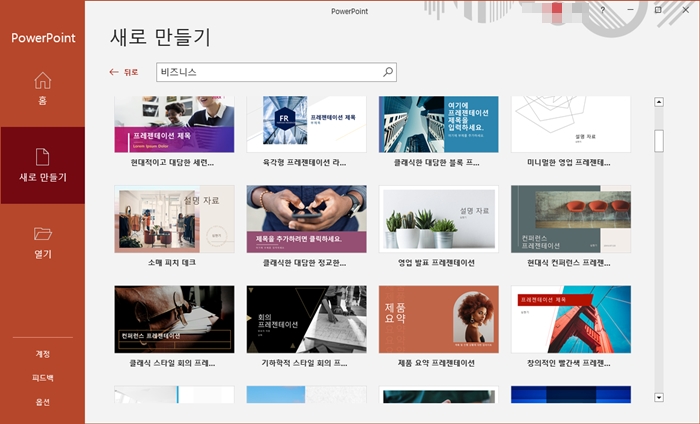The image size is (700, 424).
Task: Select the 미니멀한 영업 프레젠테이션 thumbnail
Action: point(571,124)
